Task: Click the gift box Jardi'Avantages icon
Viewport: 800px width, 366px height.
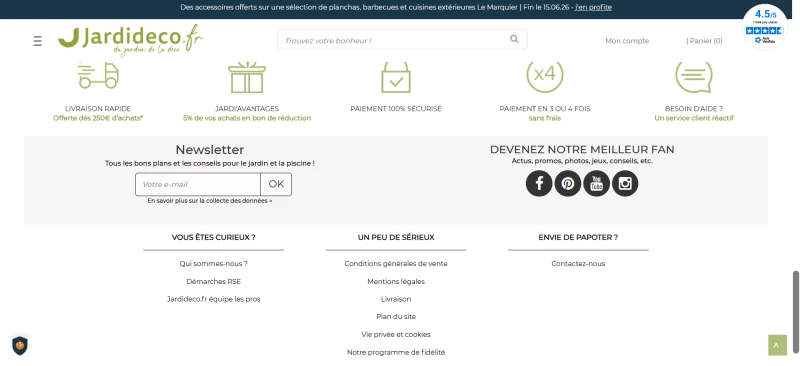Action: pyautogui.click(x=246, y=78)
